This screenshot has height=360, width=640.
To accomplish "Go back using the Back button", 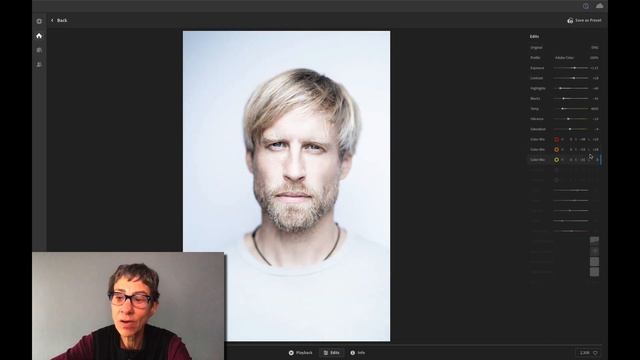I will tap(59, 20).
